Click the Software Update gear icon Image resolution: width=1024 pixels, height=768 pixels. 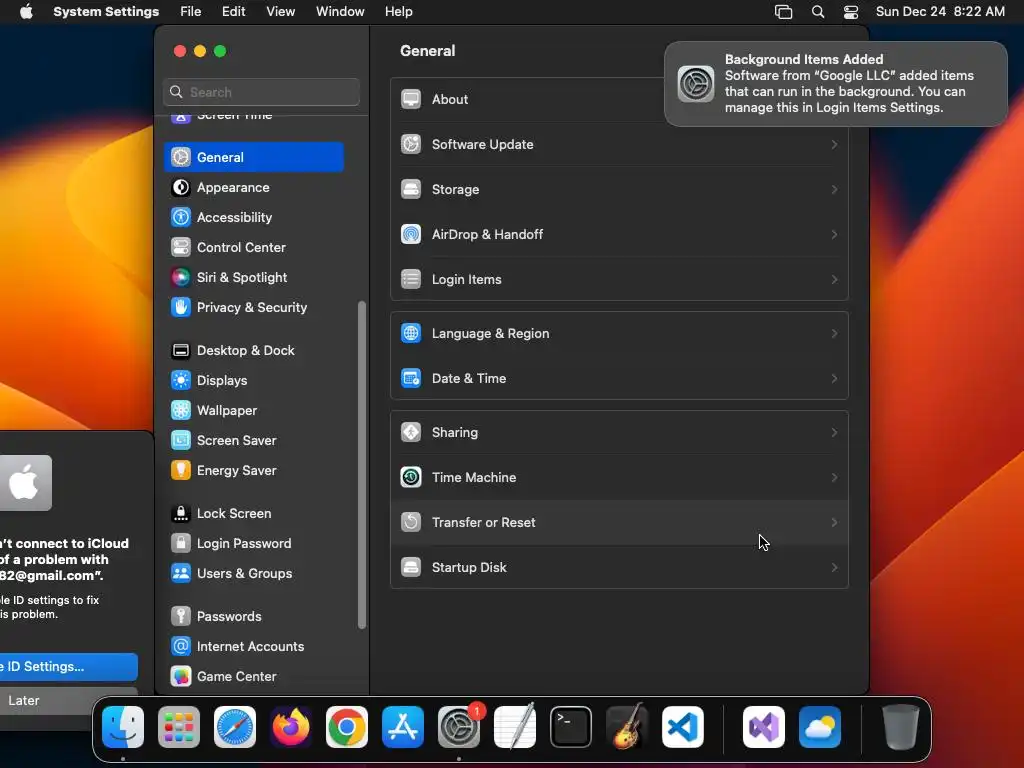411,144
